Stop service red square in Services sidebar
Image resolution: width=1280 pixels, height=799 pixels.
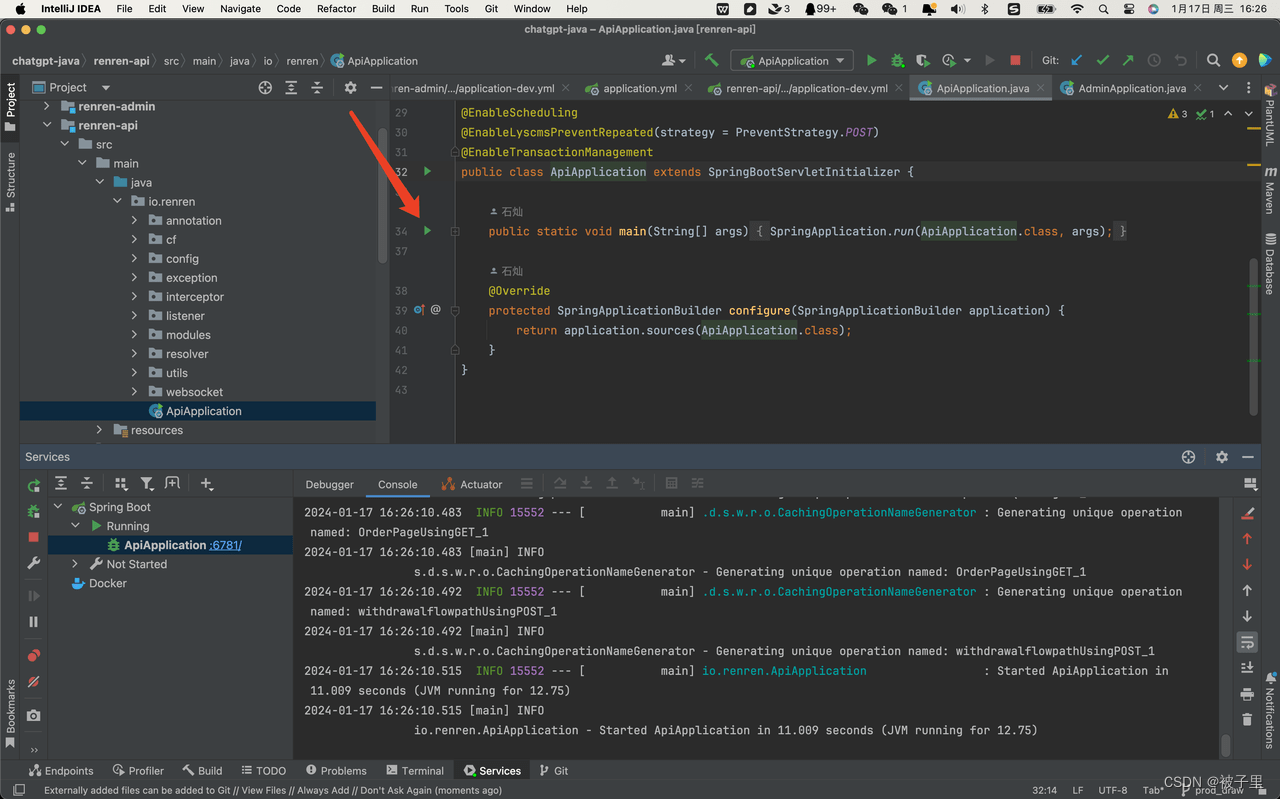pyautogui.click(x=34, y=537)
